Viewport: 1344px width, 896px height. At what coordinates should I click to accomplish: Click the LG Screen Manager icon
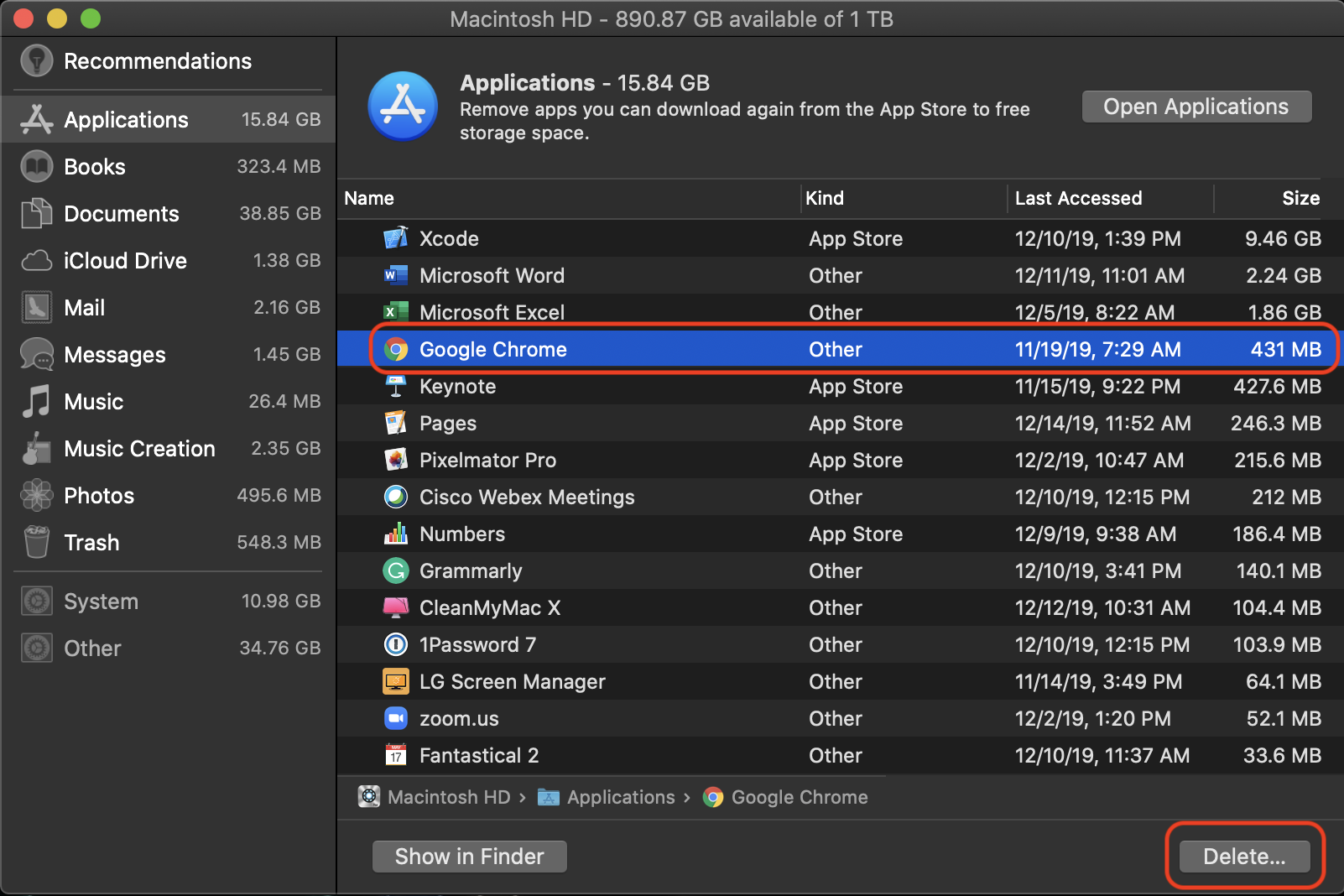coord(396,681)
